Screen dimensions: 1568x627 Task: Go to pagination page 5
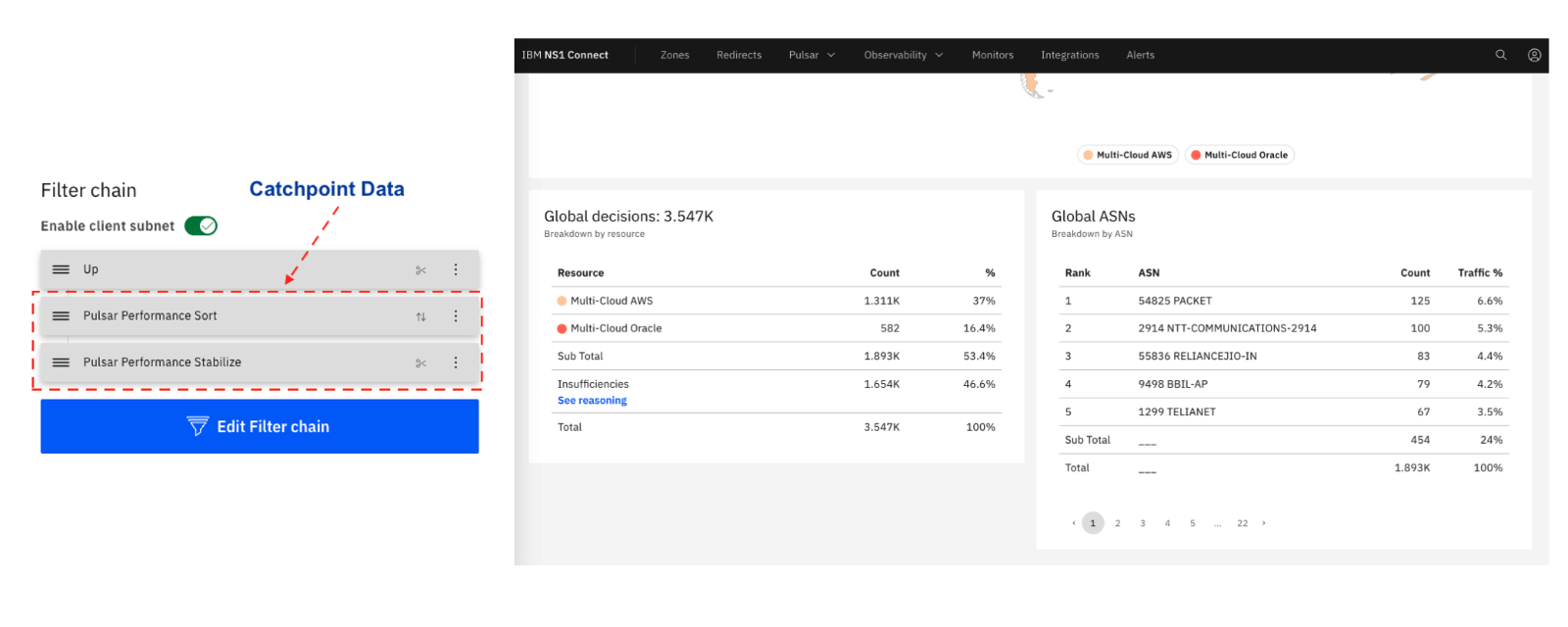point(1193,523)
